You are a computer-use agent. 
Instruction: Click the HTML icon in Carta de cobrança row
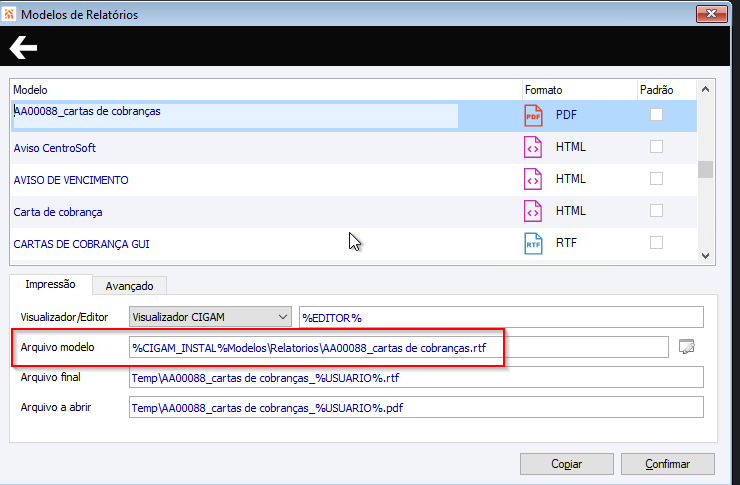tap(533, 211)
